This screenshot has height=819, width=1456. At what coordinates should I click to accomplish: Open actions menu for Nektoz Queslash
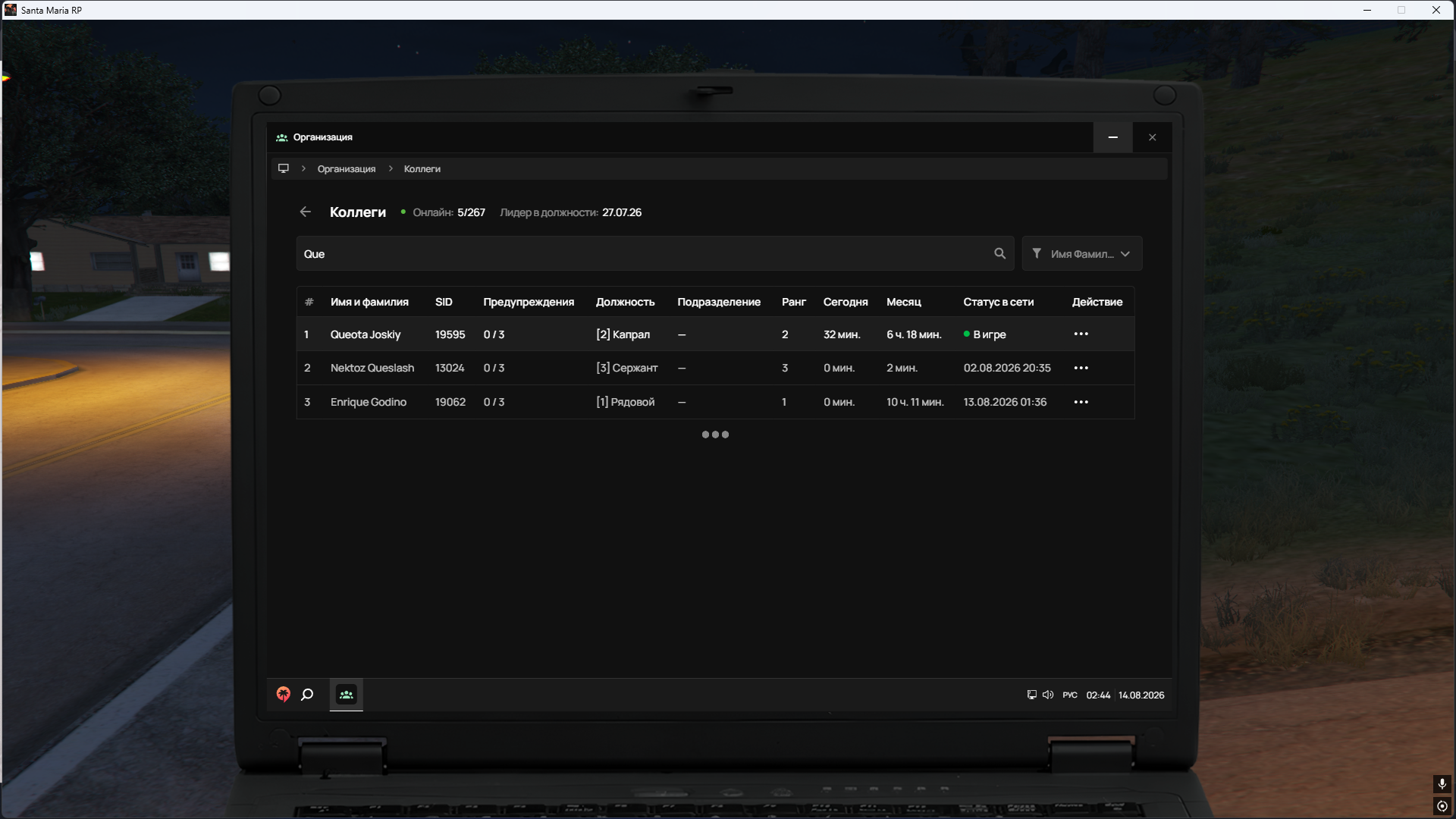pyautogui.click(x=1081, y=368)
